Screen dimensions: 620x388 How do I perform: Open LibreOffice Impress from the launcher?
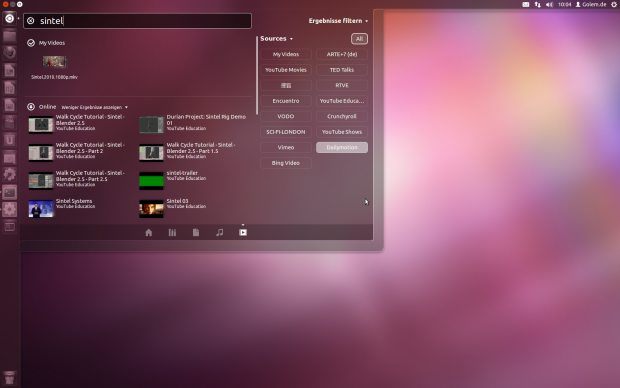pyautogui.click(x=9, y=105)
